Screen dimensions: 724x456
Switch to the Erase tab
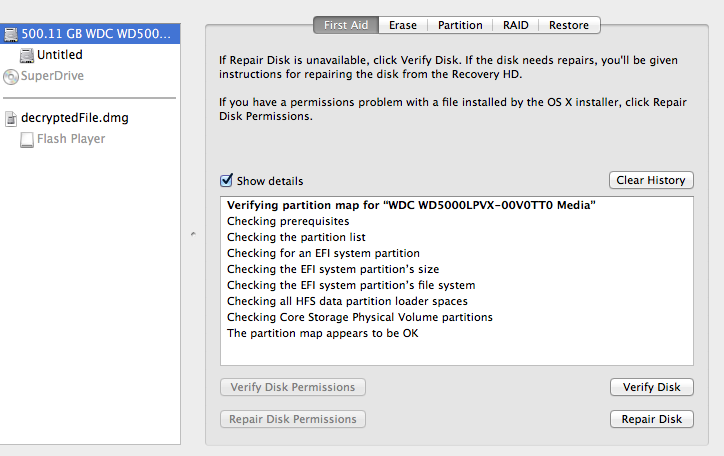point(403,25)
